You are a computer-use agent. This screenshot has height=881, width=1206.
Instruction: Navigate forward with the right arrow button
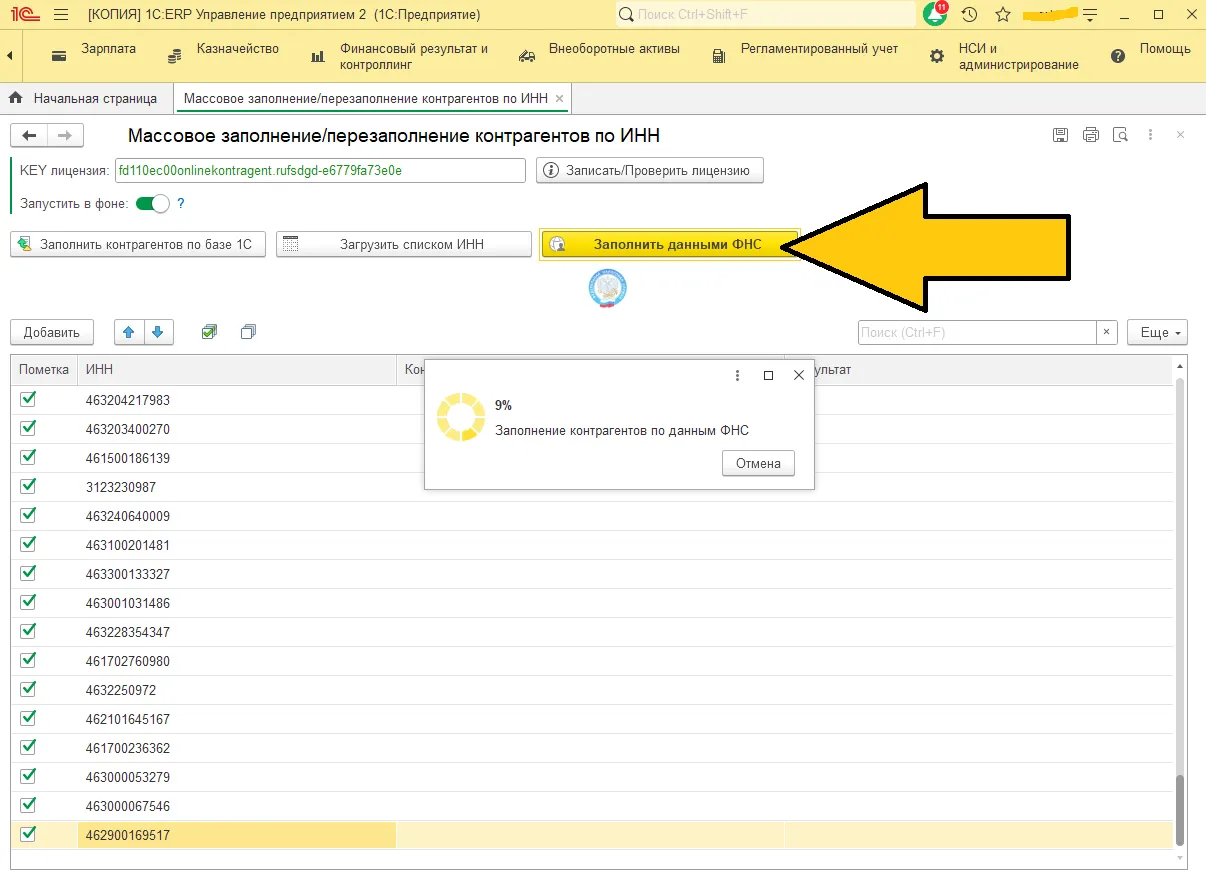point(65,136)
